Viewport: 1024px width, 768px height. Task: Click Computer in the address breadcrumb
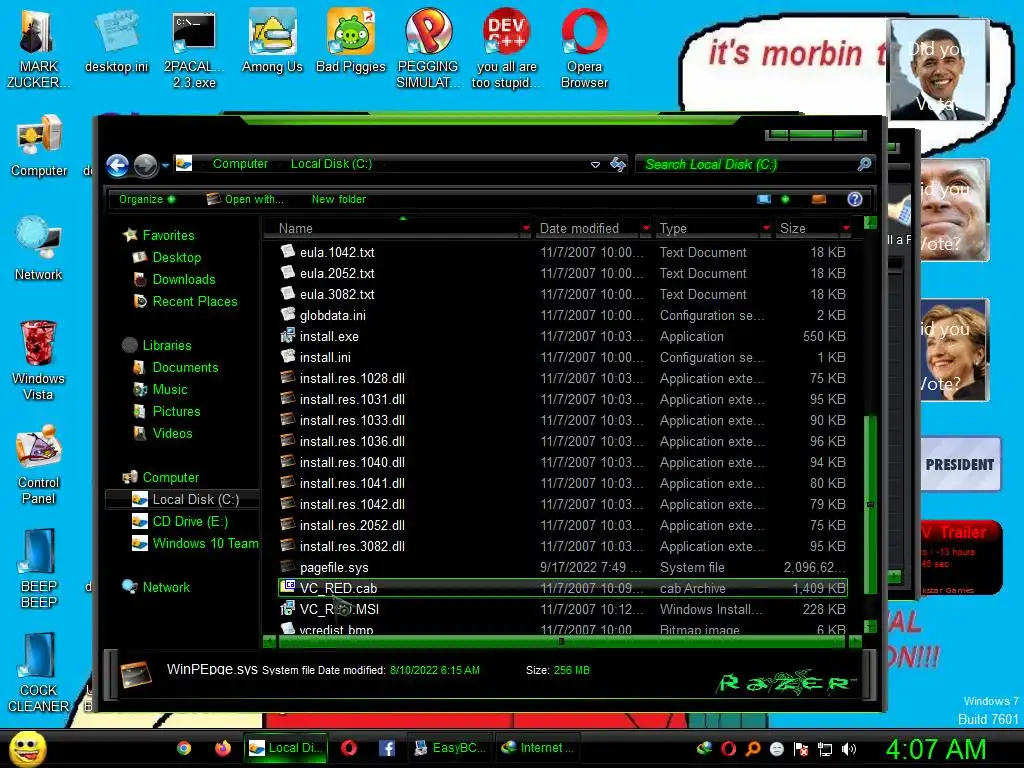[240, 164]
